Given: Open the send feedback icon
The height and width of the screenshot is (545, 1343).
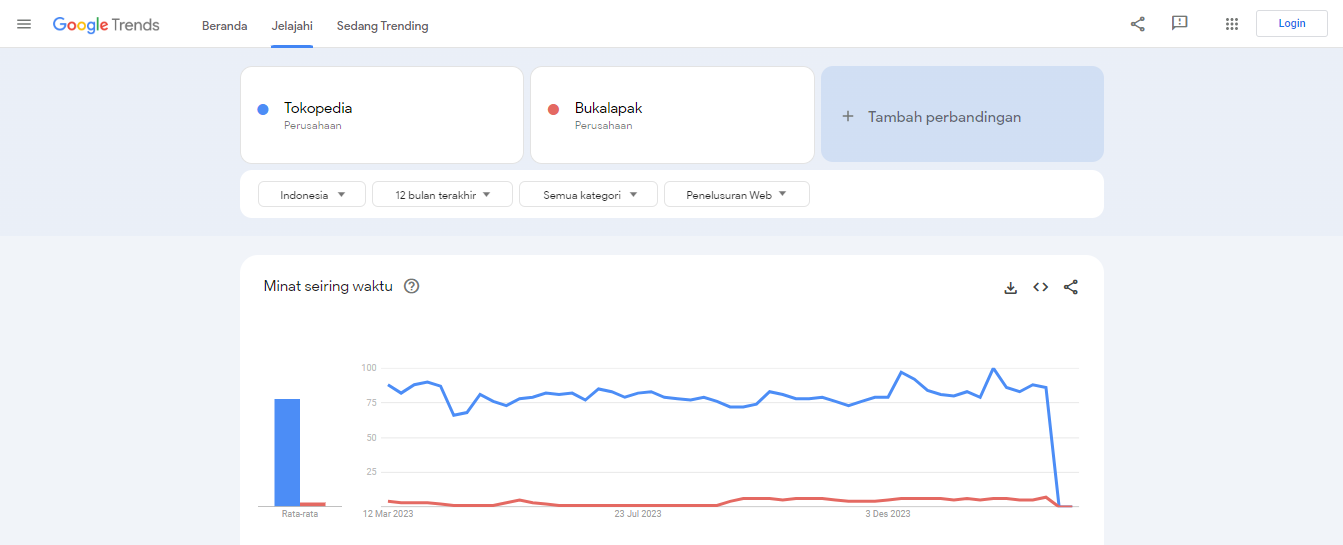Looking at the screenshot, I should pos(1180,24).
